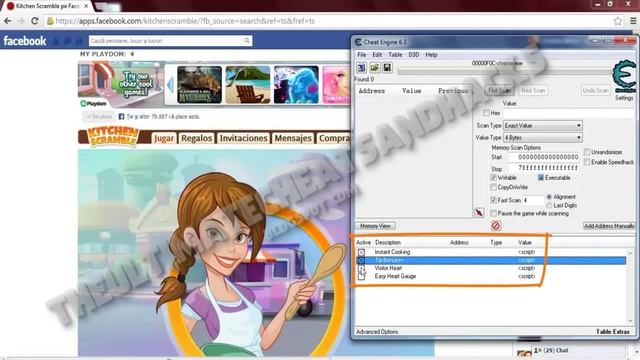Open the Chrome menu icon
This screenshot has width=640, height=360.
coord(633,21)
